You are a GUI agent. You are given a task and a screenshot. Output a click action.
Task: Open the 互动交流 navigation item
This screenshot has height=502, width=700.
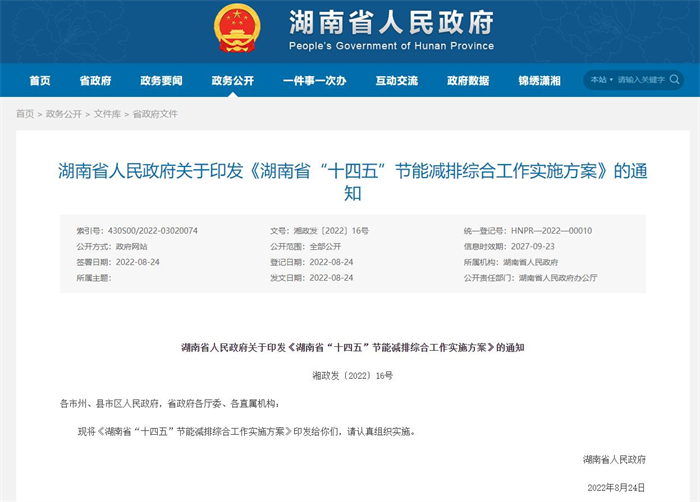pyautogui.click(x=397, y=81)
